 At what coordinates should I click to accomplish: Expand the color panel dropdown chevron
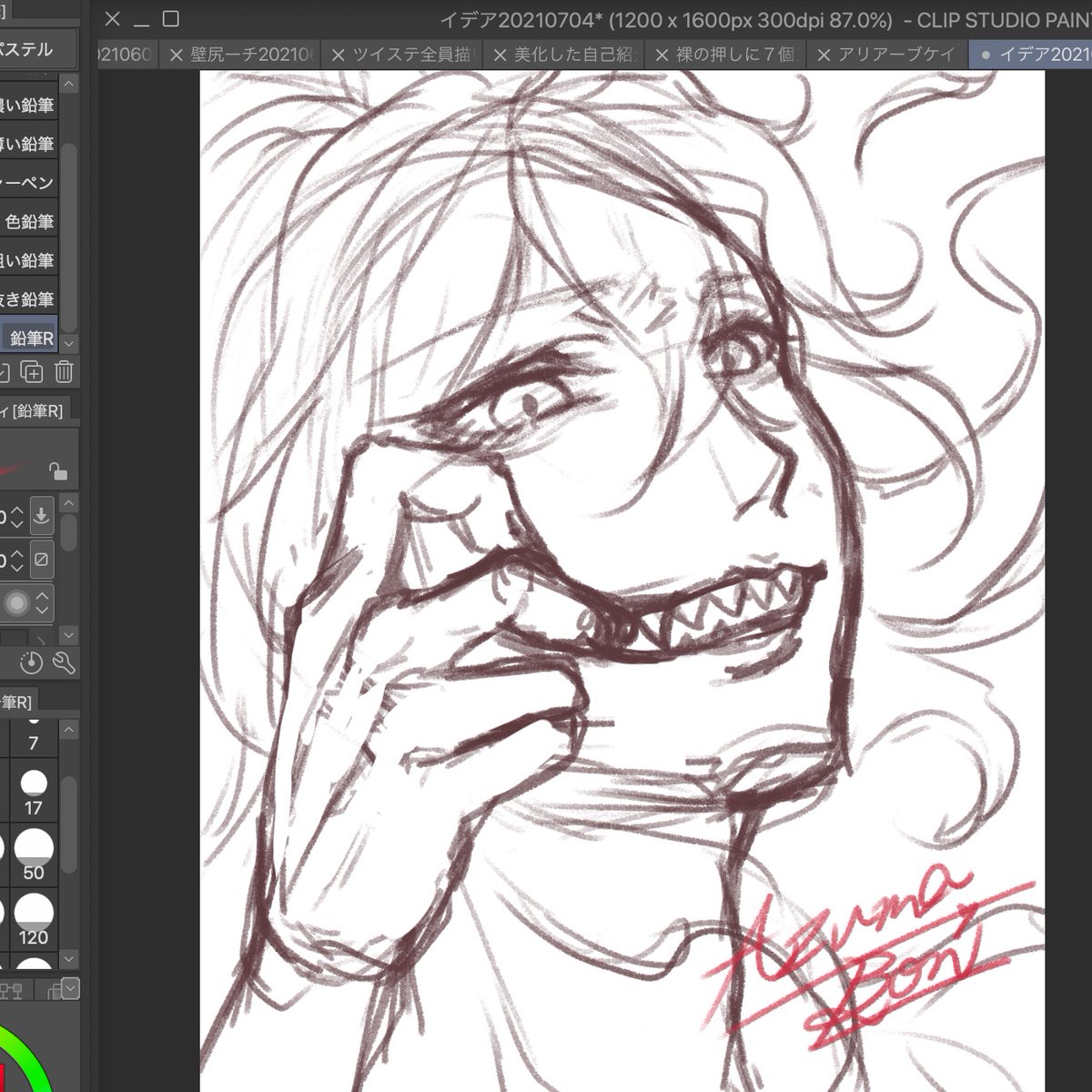(70, 988)
